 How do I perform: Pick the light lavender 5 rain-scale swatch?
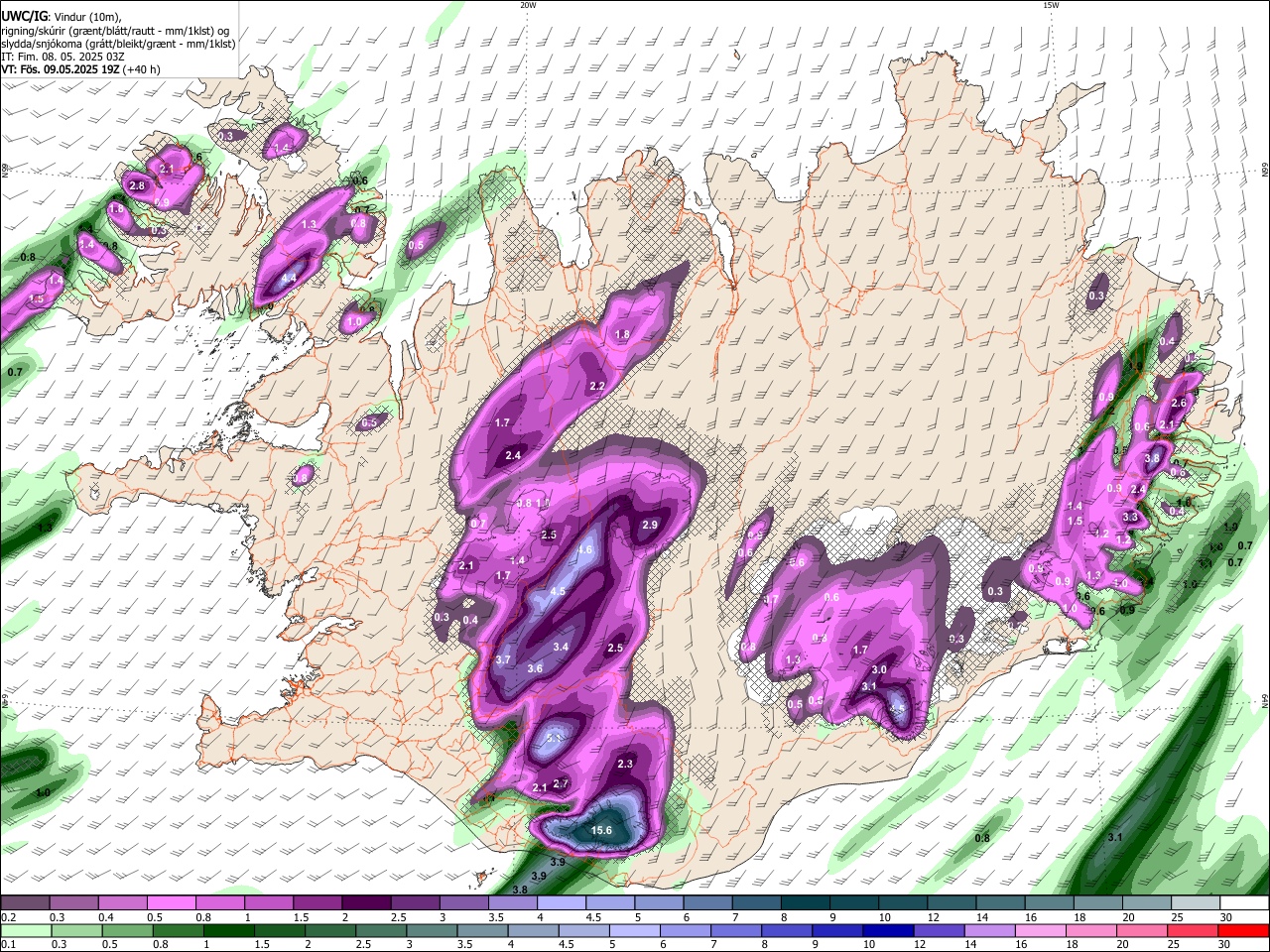click(x=635, y=931)
